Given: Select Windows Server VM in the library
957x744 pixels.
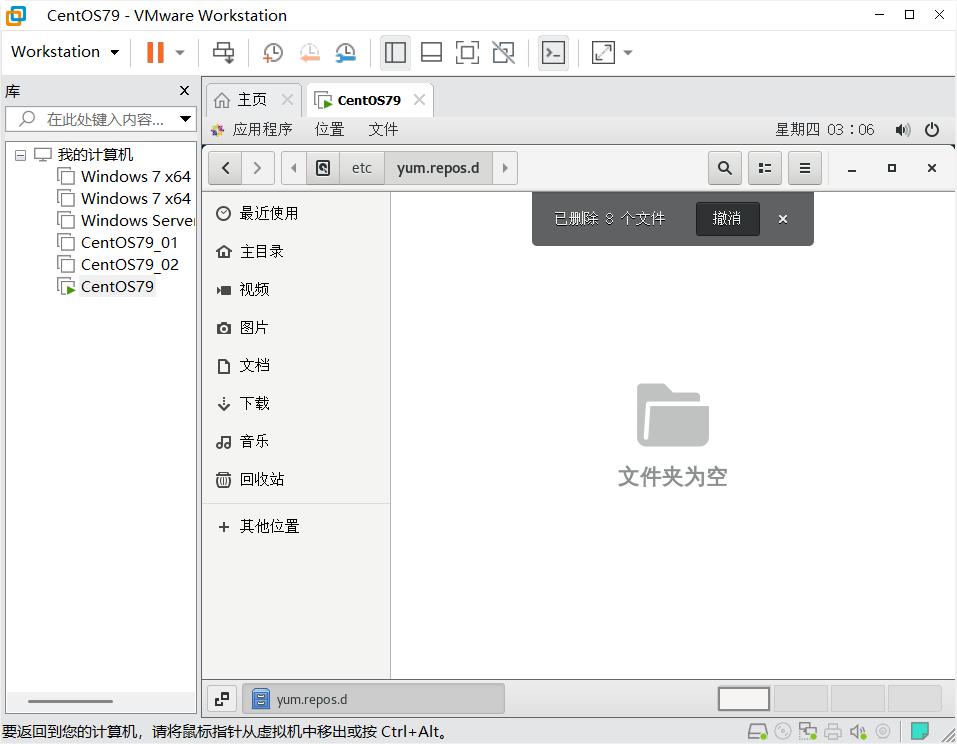Looking at the screenshot, I should click(x=137, y=220).
